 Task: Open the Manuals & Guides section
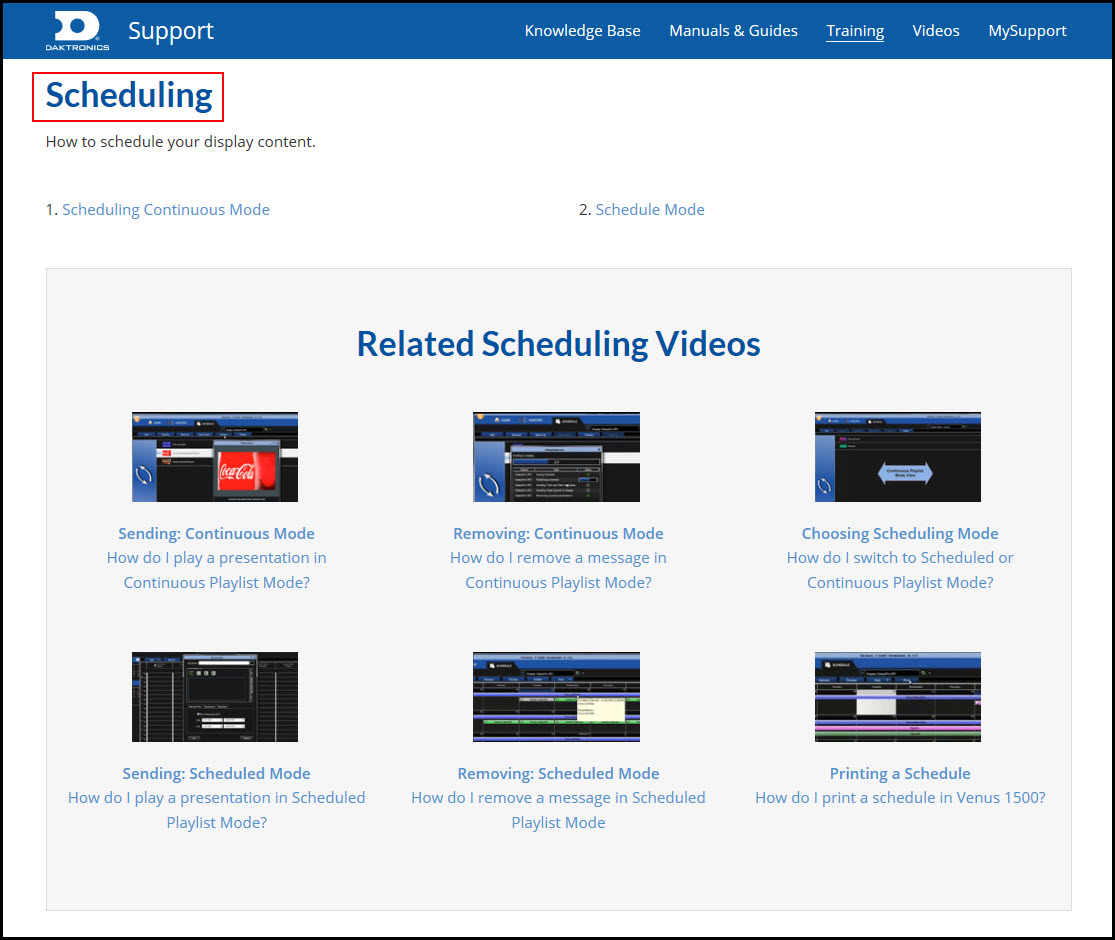click(x=733, y=30)
